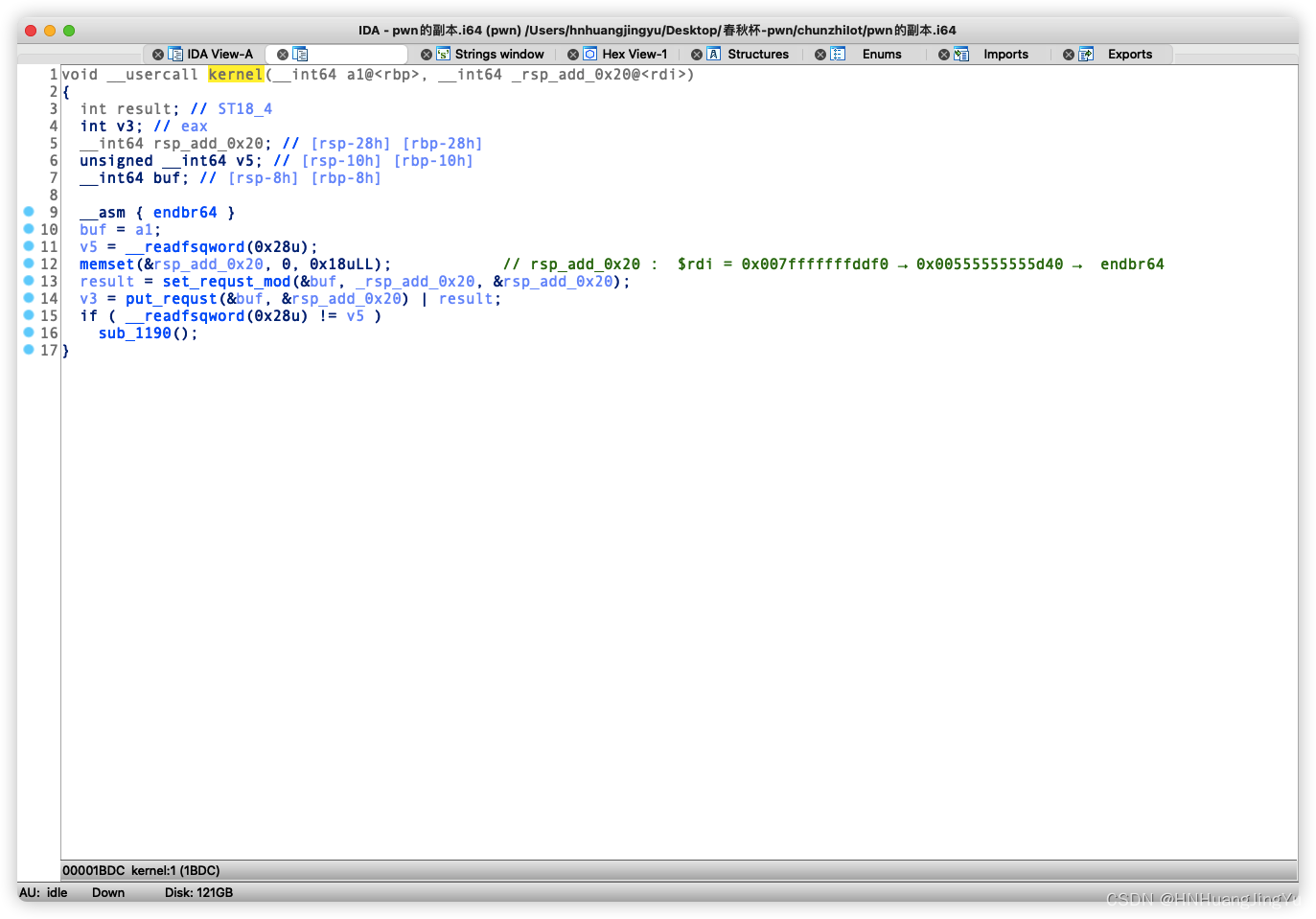Select variable v5 on line 11
The width and height of the screenshot is (1316, 919).
89,247
